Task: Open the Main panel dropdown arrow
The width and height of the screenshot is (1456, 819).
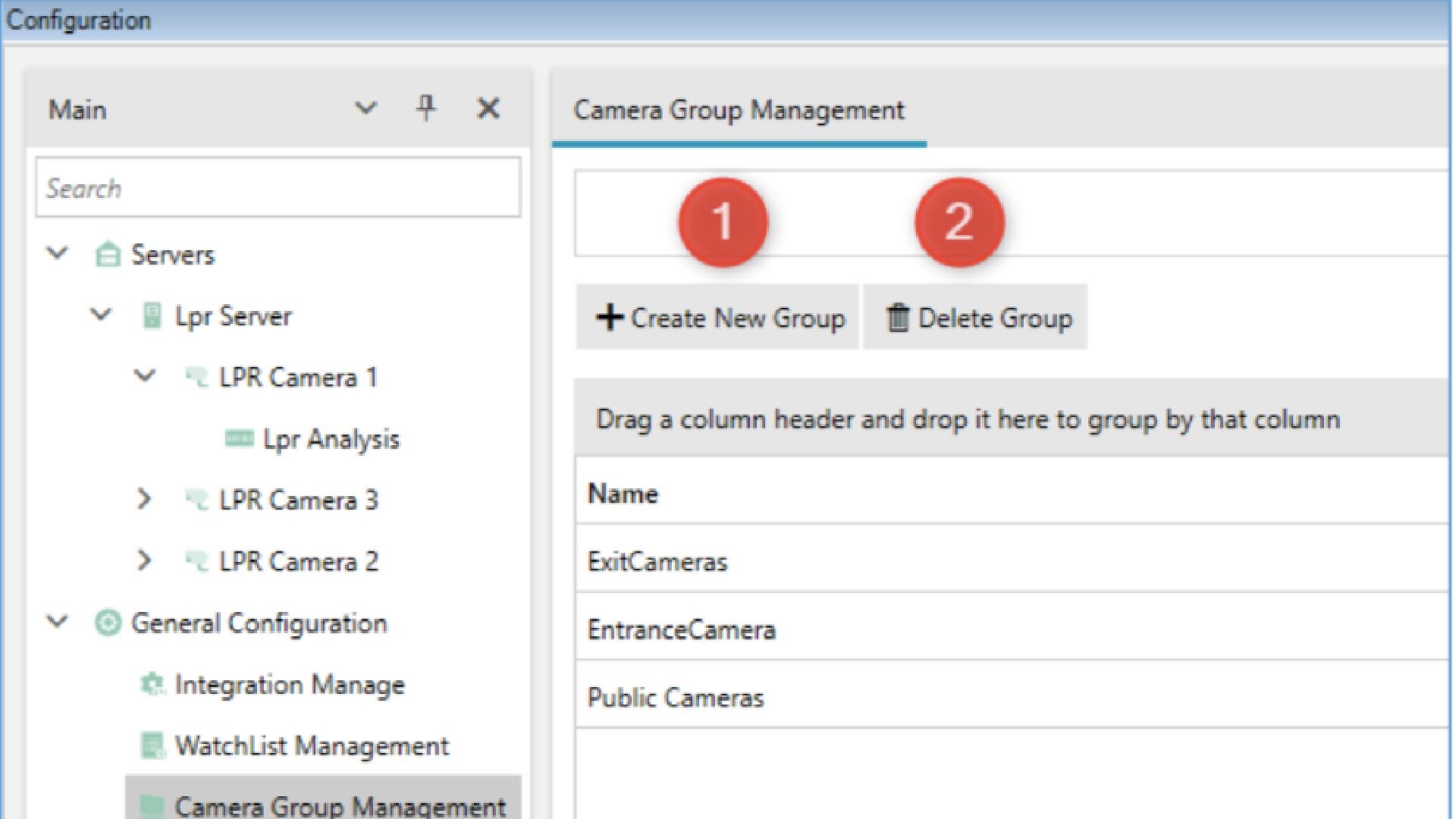Action: click(x=366, y=109)
